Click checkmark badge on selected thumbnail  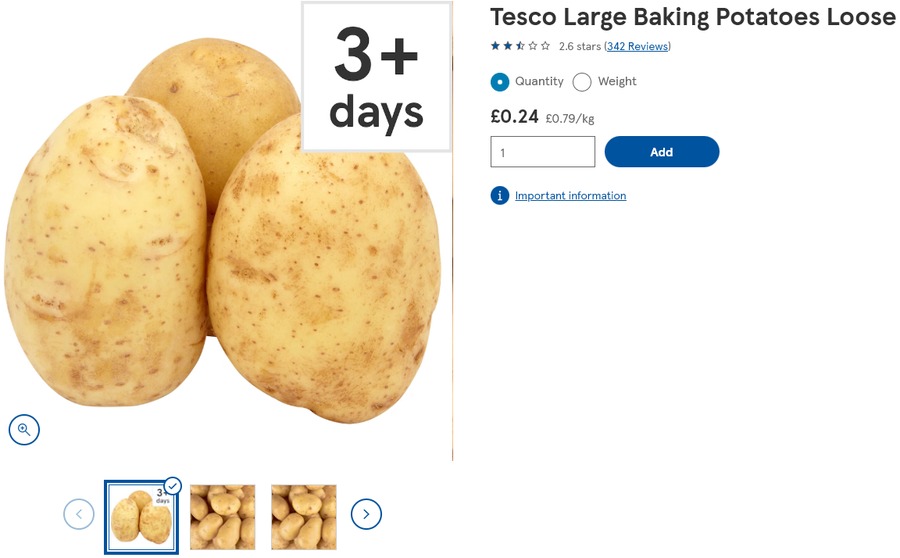(x=172, y=486)
